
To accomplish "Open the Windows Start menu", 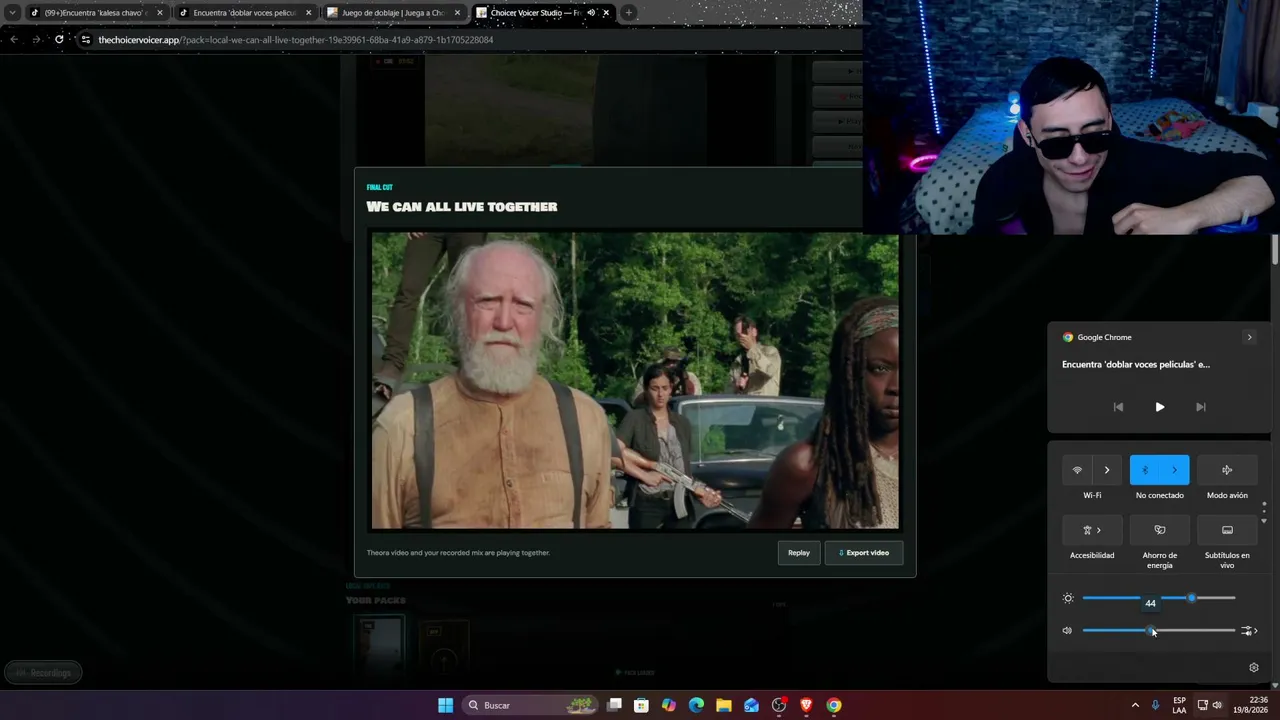I will 445,705.
